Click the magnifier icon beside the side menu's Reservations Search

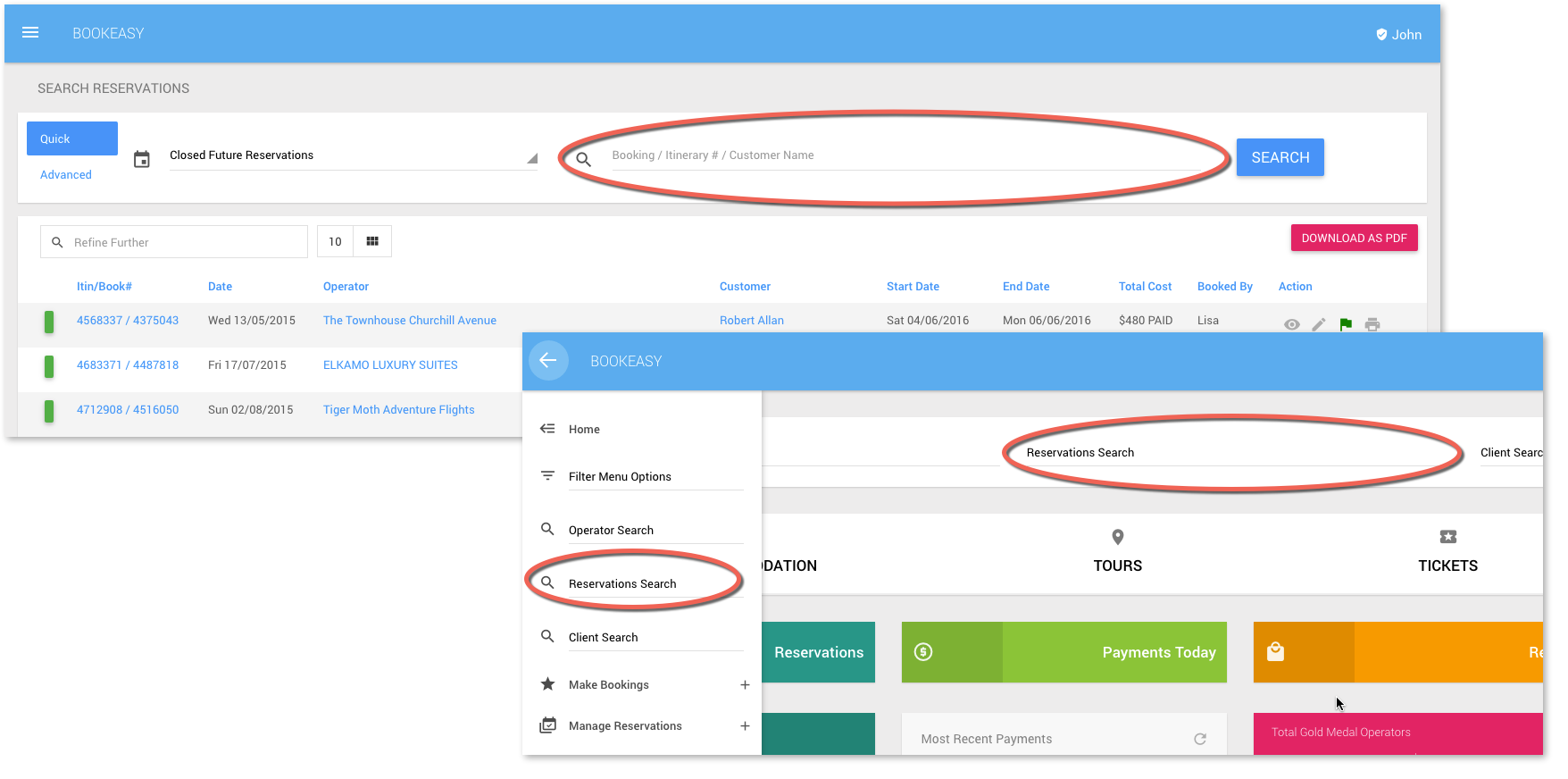[x=547, y=582]
